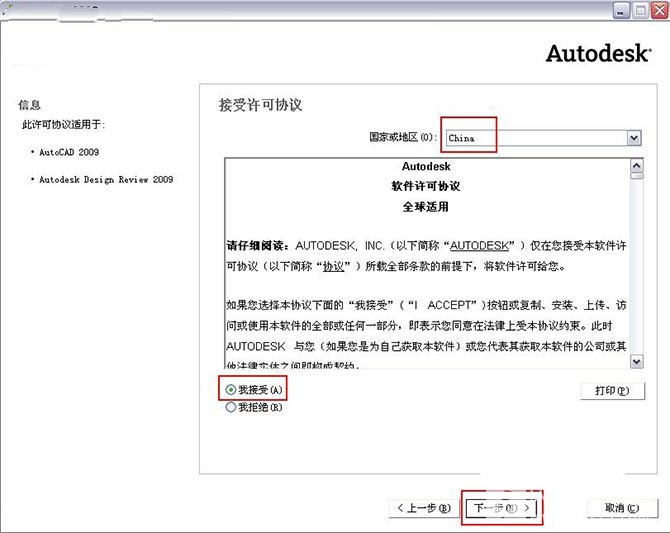Click the 信息 label in left panel
Screen dimensions: 670x533
point(29,105)
